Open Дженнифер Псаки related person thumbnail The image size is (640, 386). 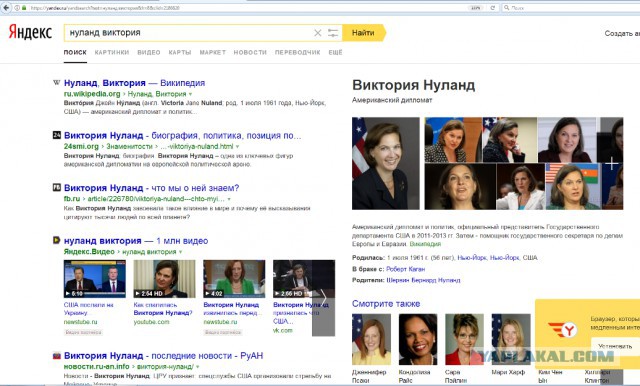pos(371,339)
